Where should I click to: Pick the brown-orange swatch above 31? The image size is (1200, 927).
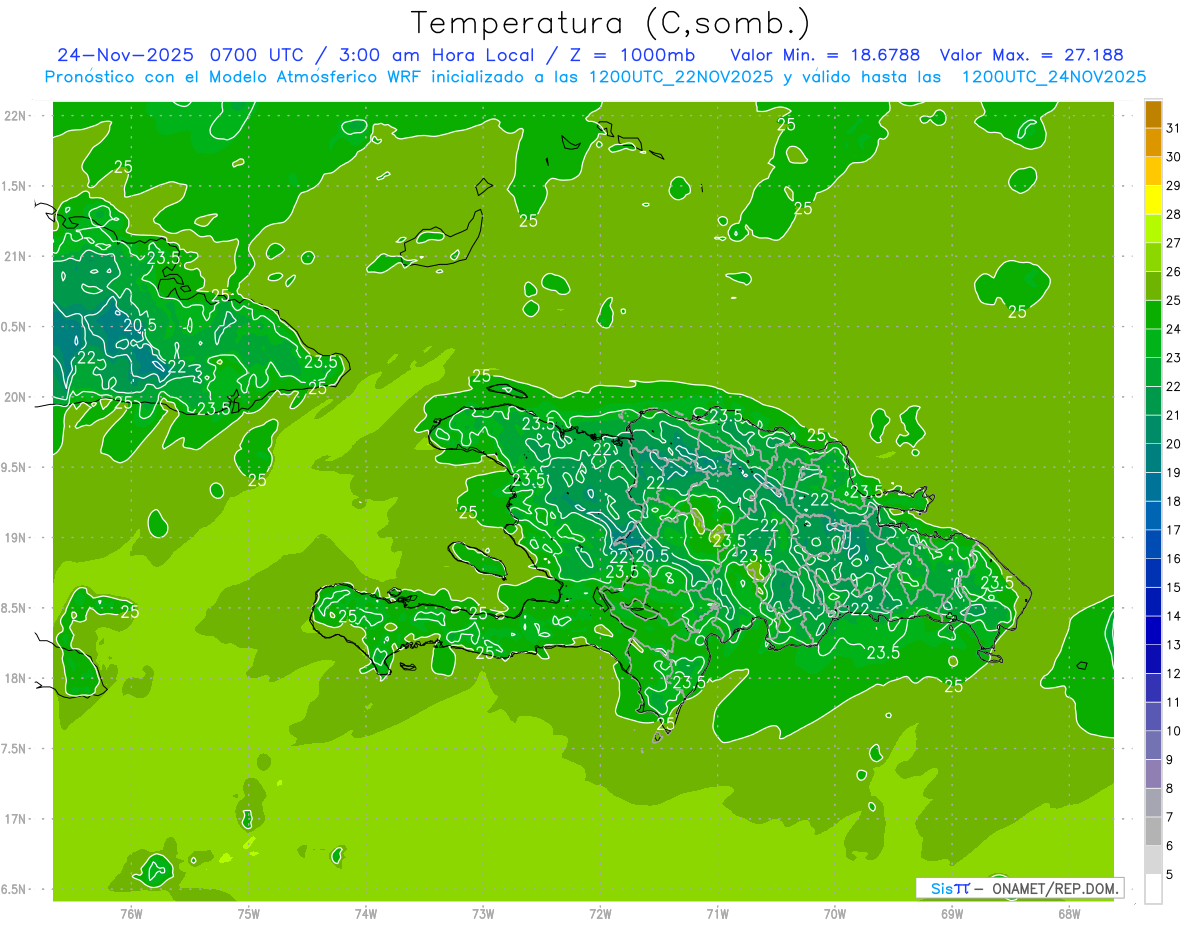coord(1153,114)
